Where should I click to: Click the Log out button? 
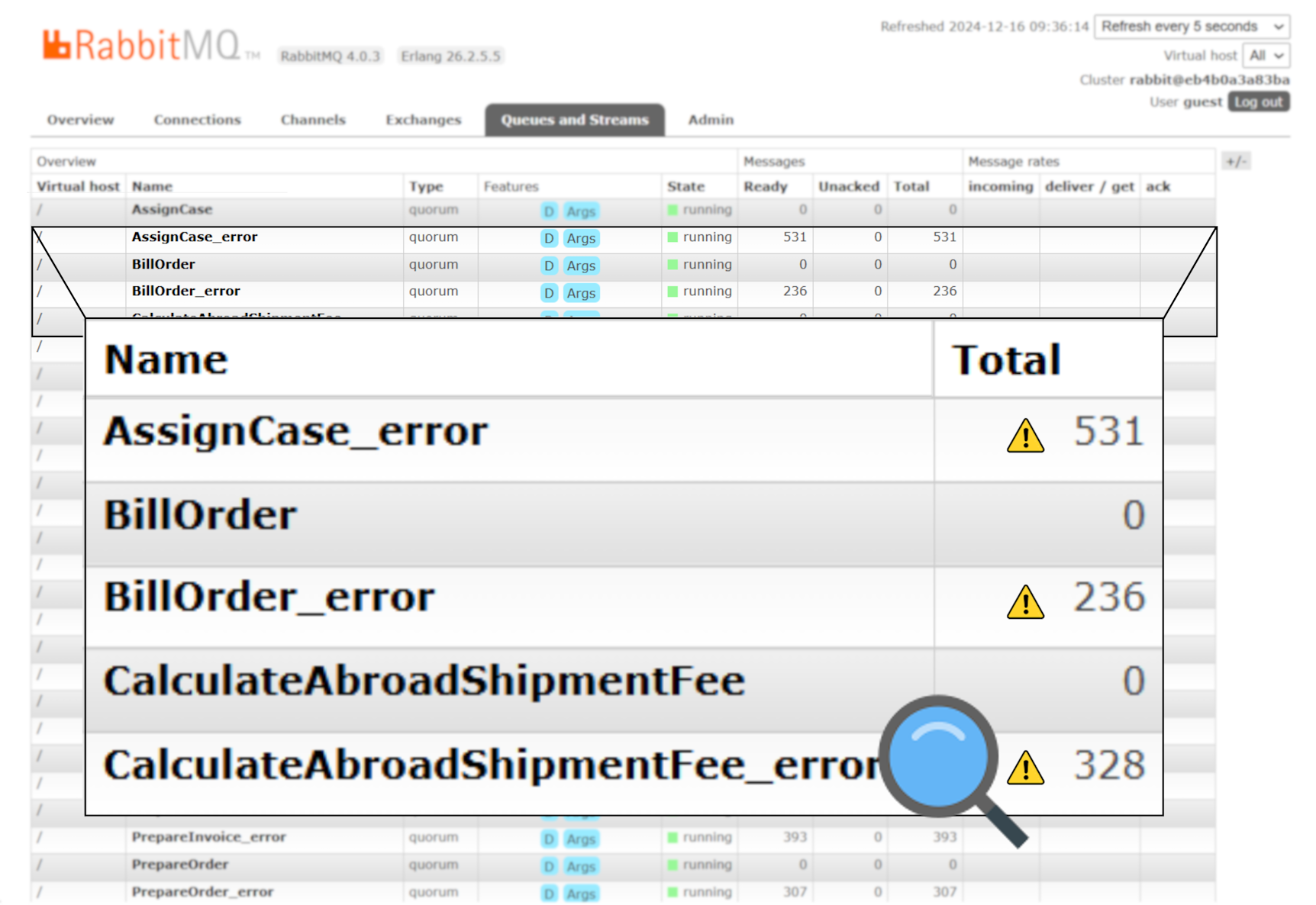(x=1258, y=101)
